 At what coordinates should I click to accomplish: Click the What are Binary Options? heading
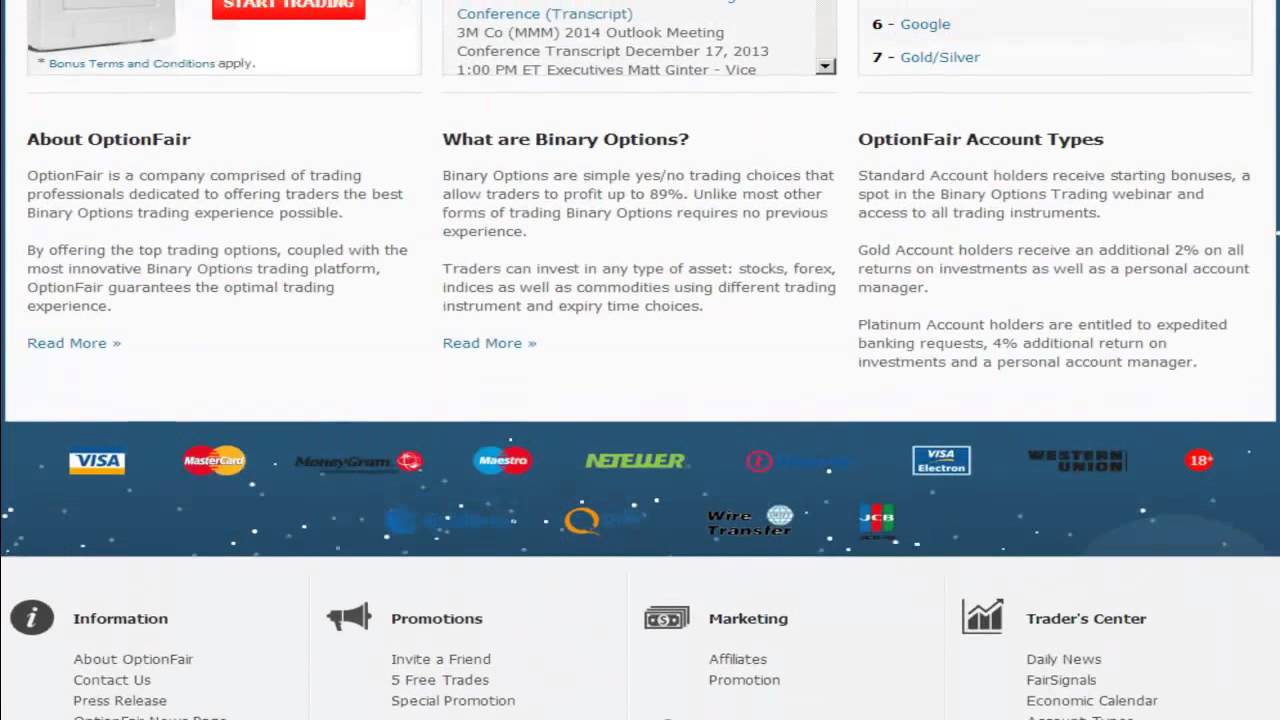pyautogui.click(x=566, y=139)
